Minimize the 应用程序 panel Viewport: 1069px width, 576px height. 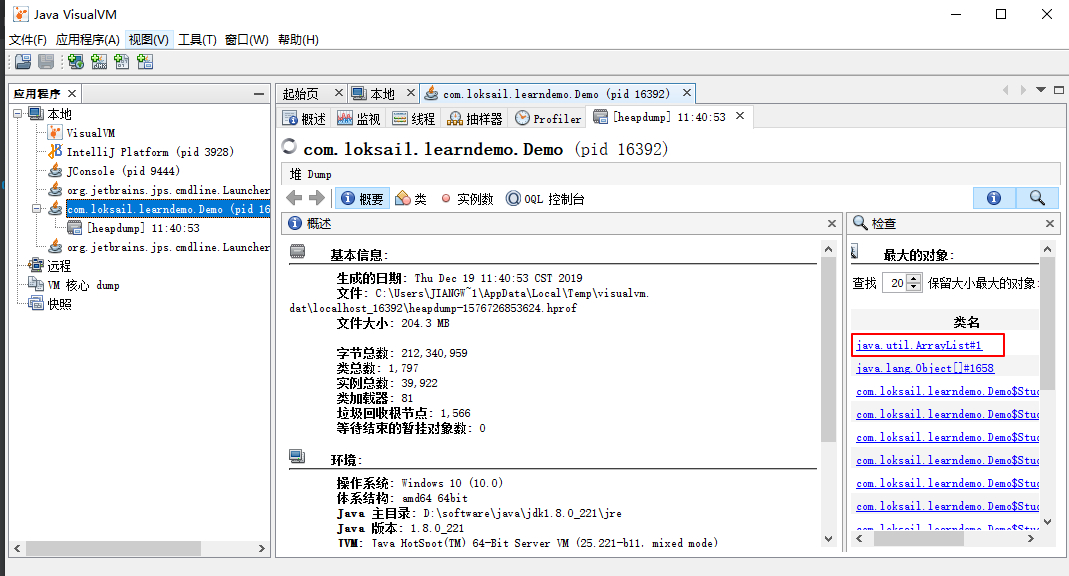pos(259,93)
